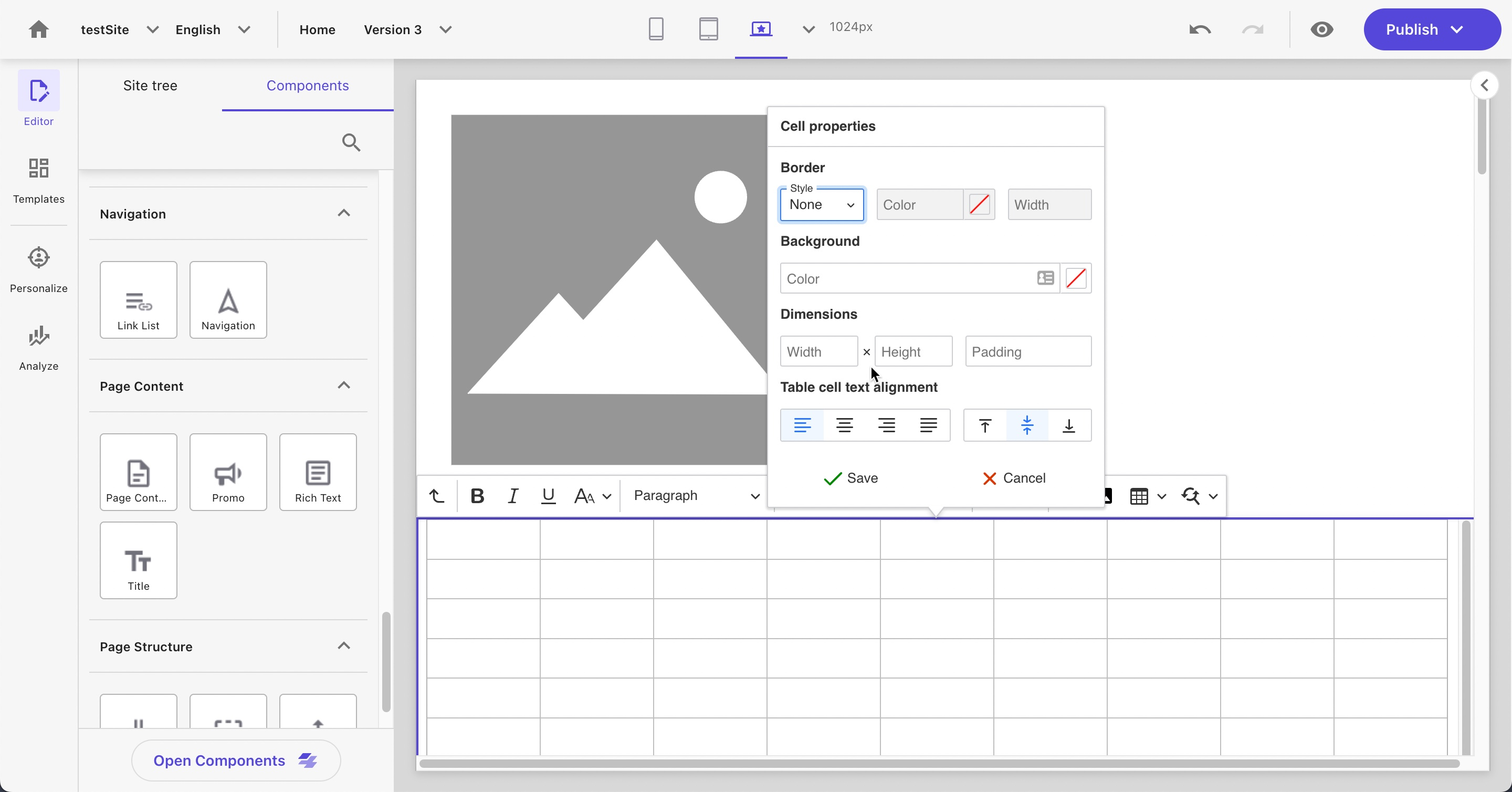Select the Rich Text component tile
Image resolution: width=1512 pixels, height=792 pixels.
point(318,472)
